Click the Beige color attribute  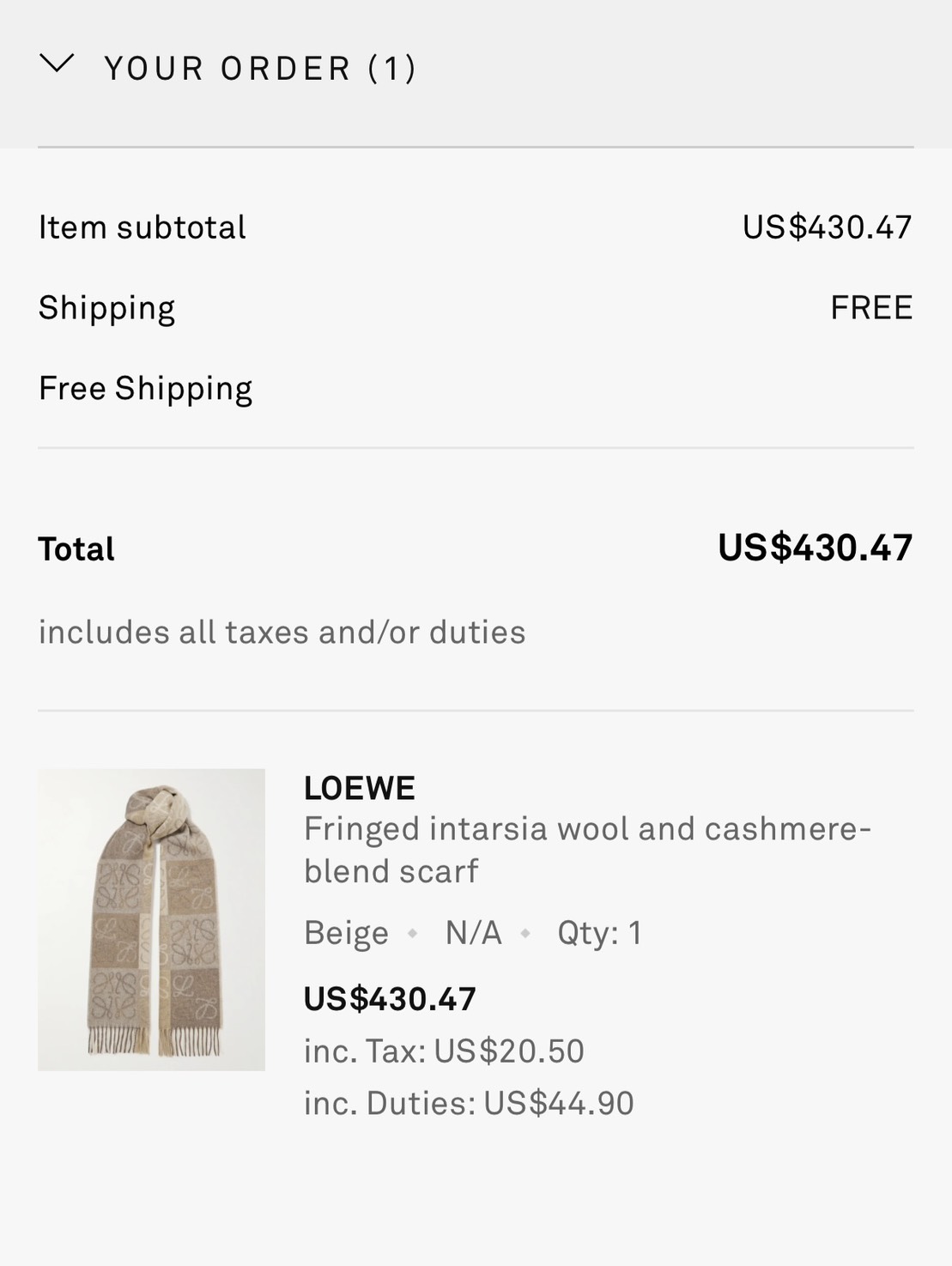pyautogui.click(x=346, y=933)
